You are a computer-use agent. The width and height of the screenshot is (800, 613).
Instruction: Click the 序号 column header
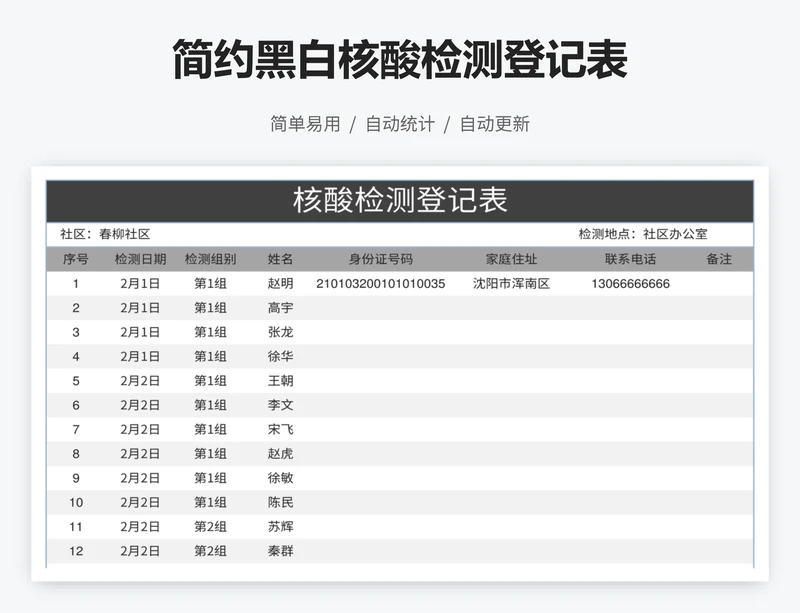(76, 259)
